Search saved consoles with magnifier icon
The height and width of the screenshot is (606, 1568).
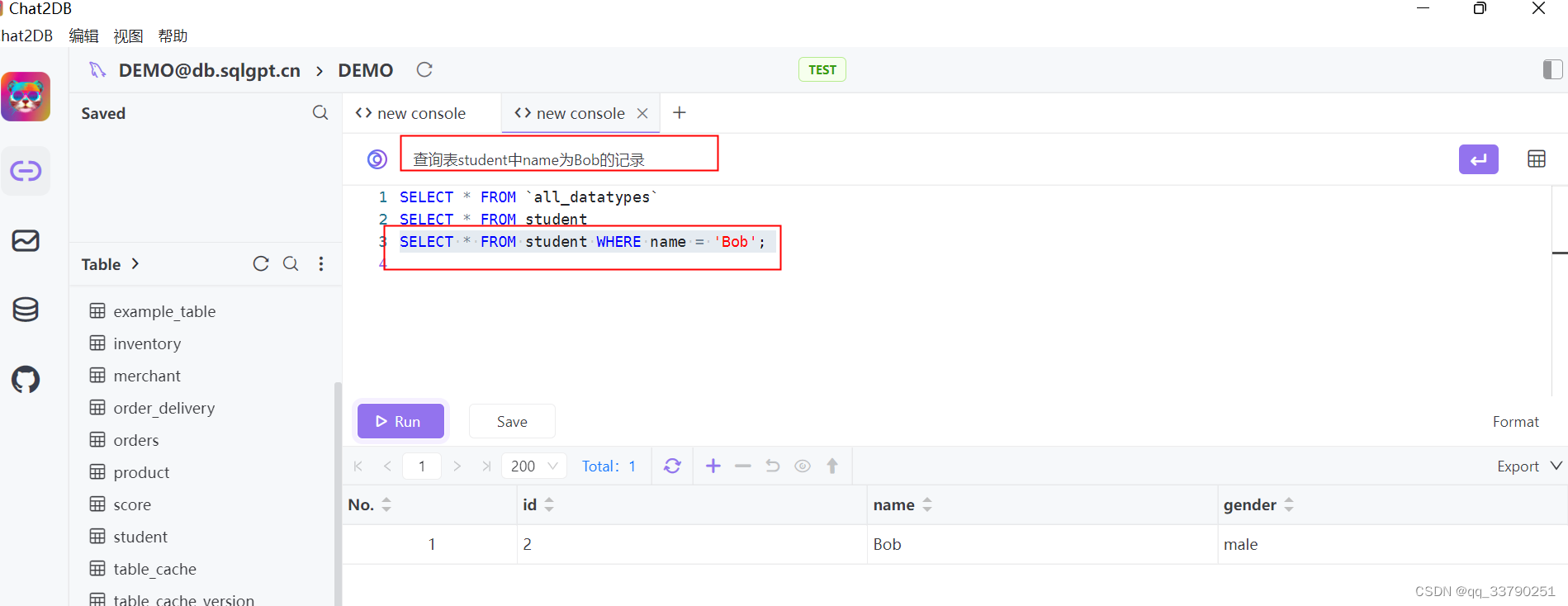click(x=320, y=113)
